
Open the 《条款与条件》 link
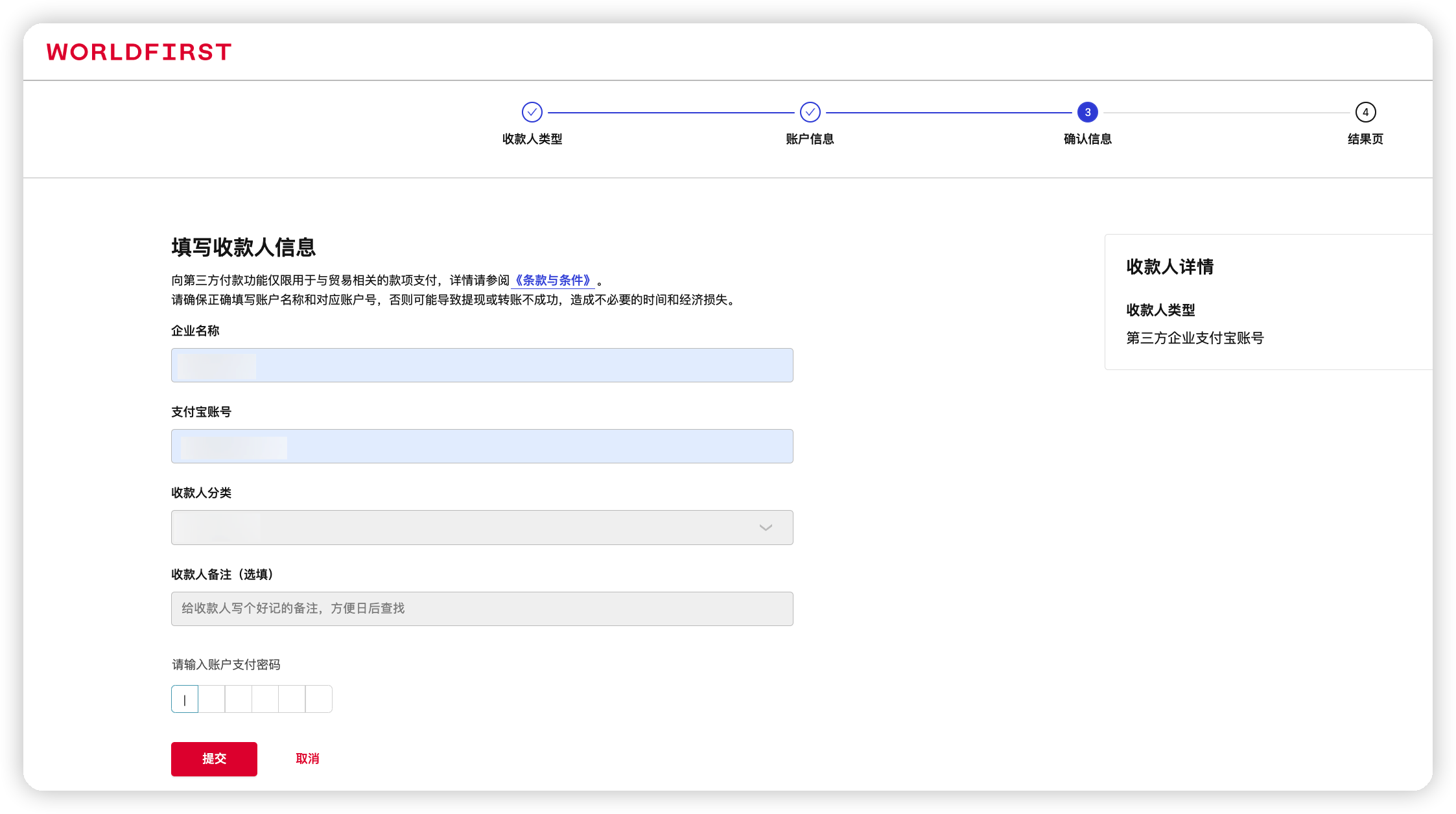pos(553,281)
